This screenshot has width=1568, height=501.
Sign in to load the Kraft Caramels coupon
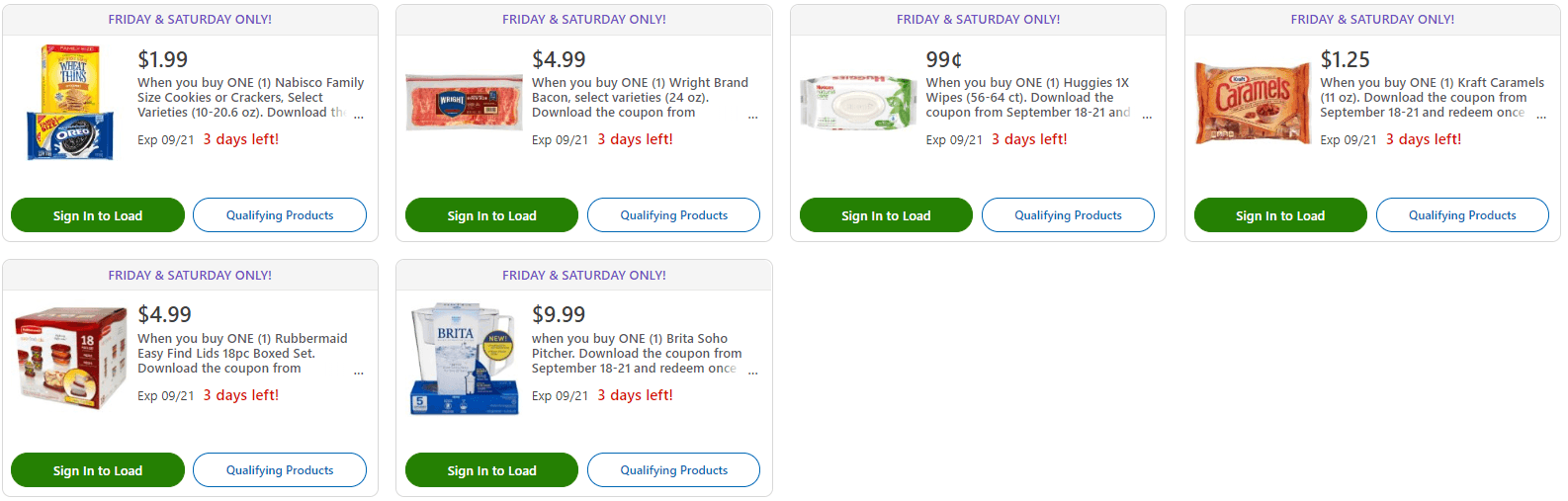click(1280, 215)
